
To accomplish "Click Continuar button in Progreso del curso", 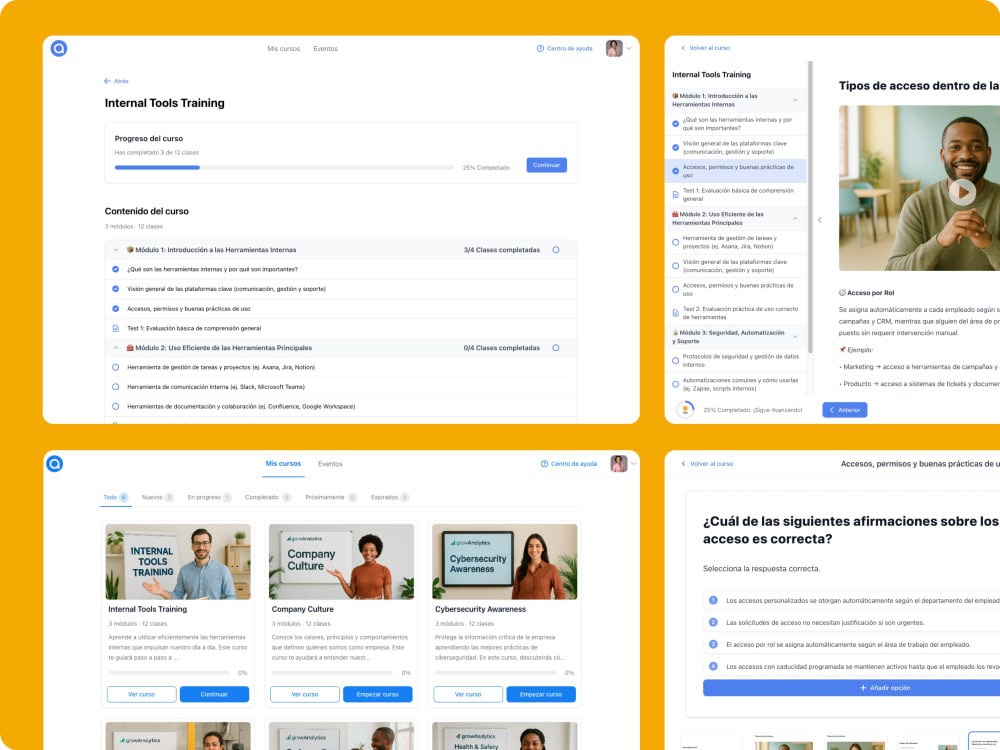I will [x=547, y=165].
